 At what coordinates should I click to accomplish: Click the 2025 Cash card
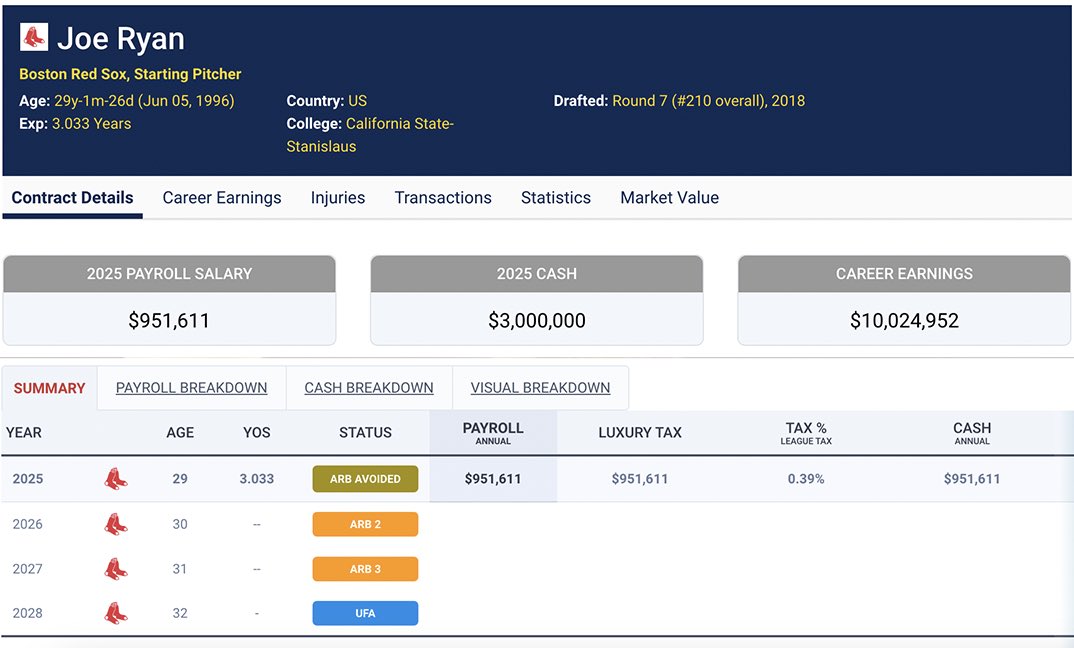click(536, 300)
